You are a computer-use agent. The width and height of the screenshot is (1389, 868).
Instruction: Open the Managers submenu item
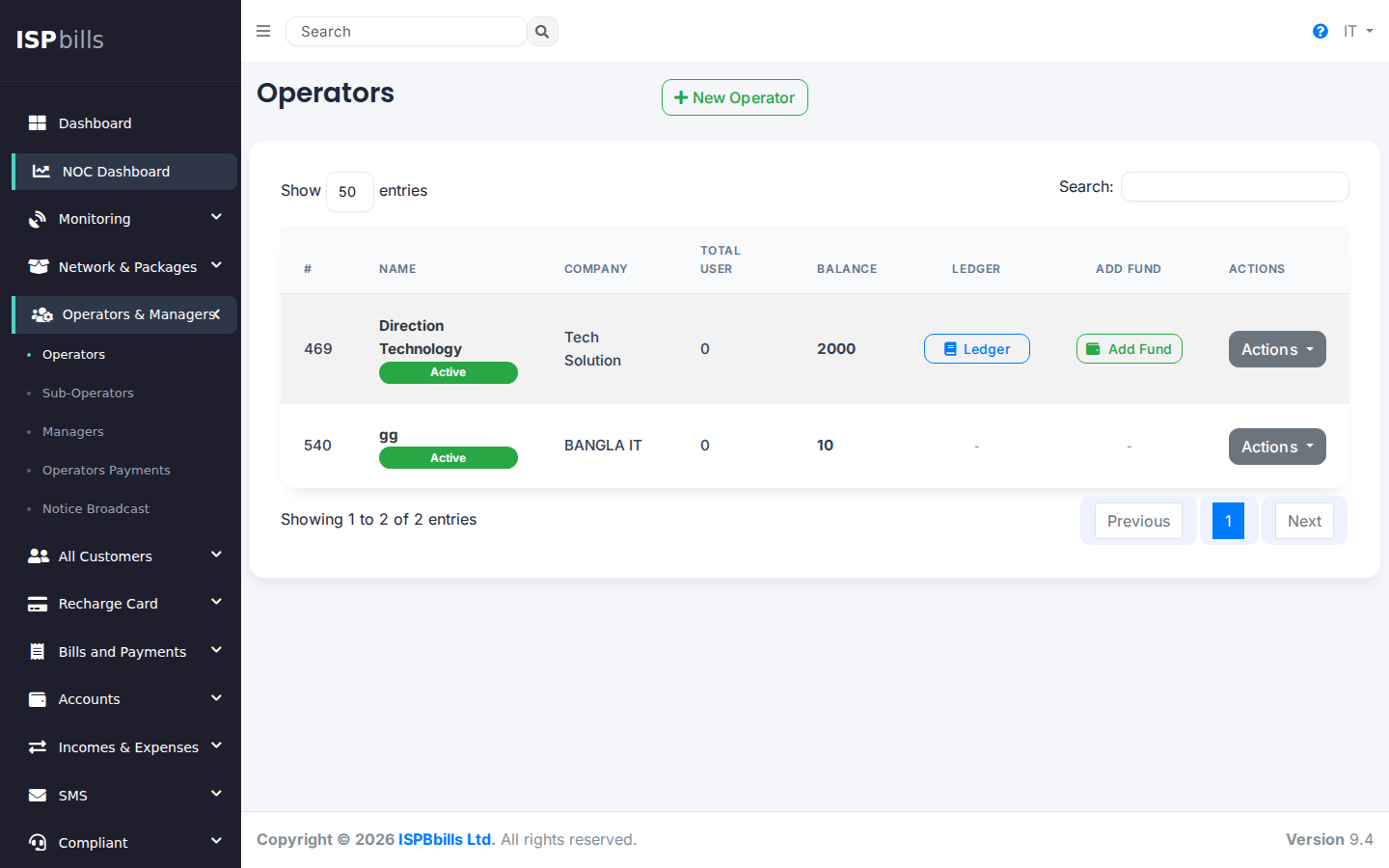(x=73, y=431)
